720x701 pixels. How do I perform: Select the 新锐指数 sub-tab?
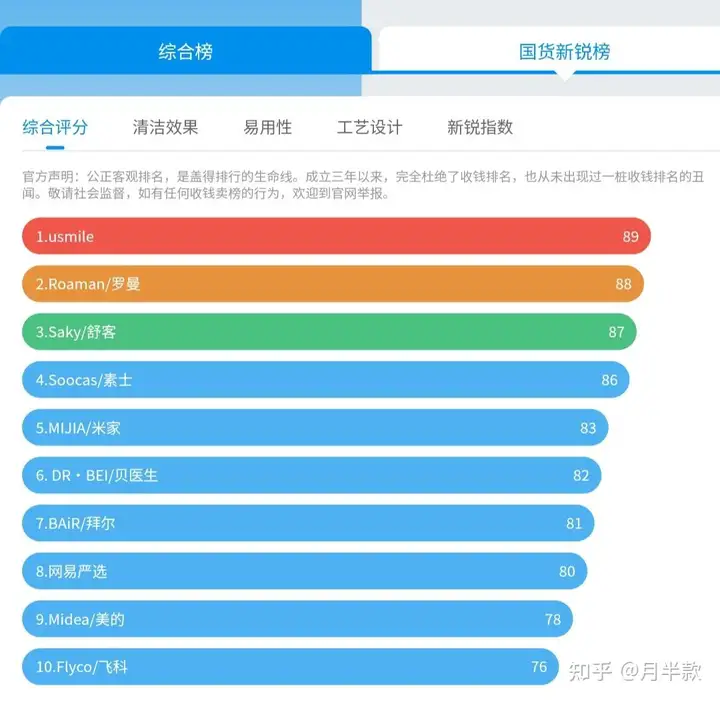tap(480, 127)
